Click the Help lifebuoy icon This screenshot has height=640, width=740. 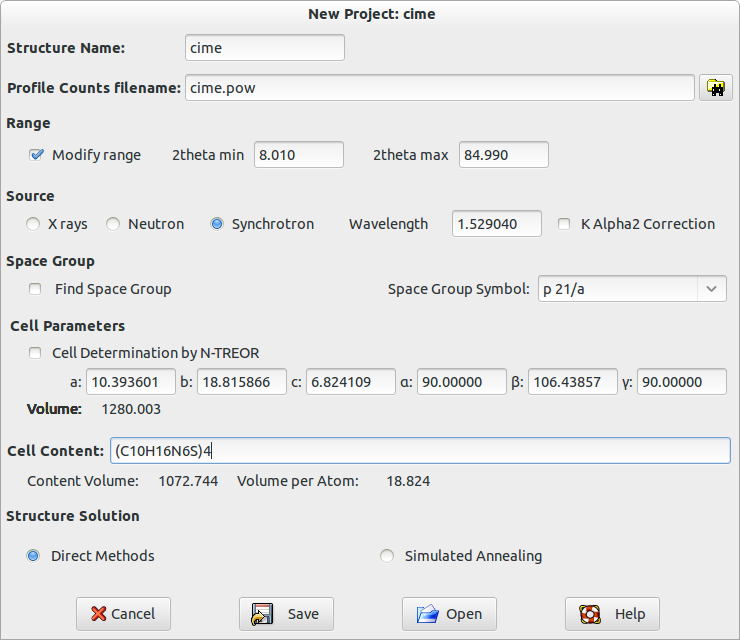(590, 614)
